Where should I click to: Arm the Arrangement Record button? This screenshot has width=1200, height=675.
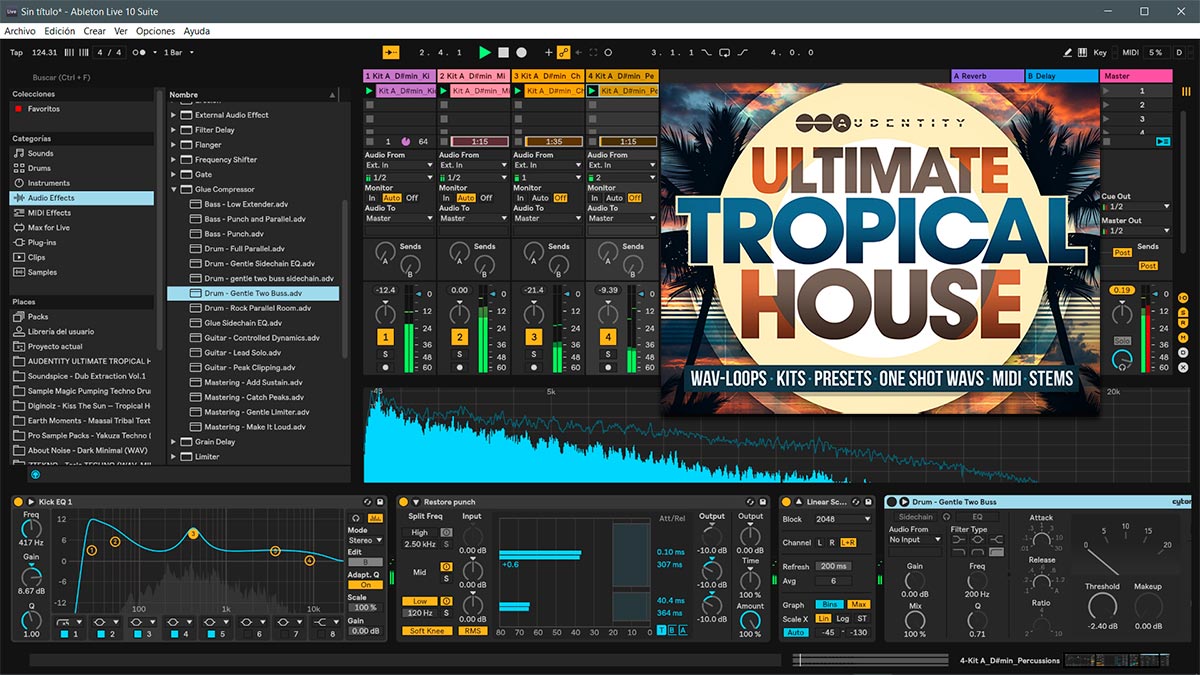click(x=521, y=52)
